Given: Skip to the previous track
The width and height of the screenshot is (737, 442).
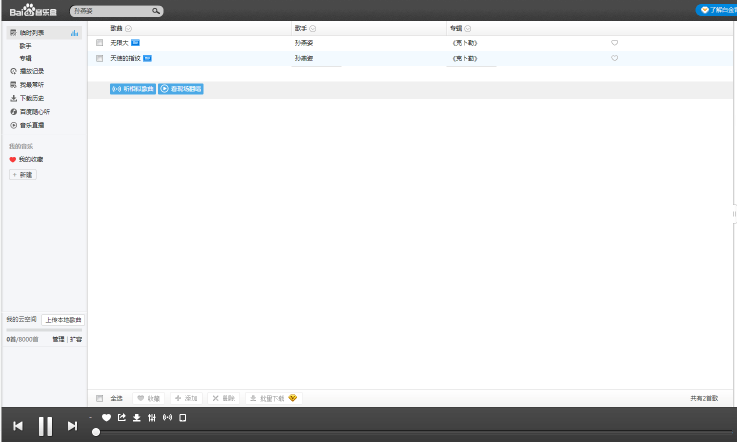Looking at the screenshot, I should coord(18,426).
